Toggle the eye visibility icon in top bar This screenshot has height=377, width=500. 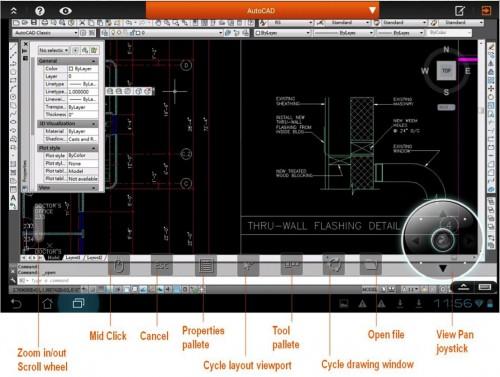65,11
